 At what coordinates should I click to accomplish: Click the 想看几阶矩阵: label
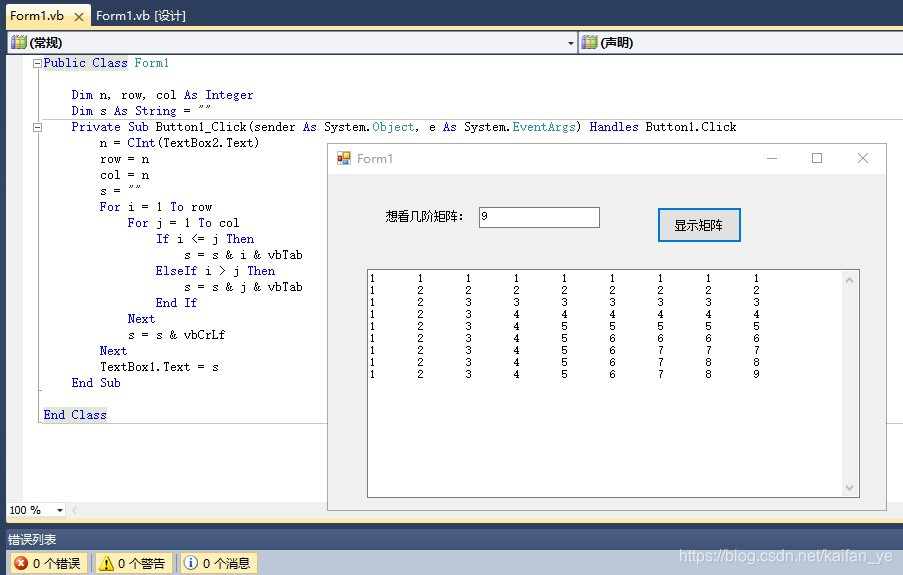(424, 217)
